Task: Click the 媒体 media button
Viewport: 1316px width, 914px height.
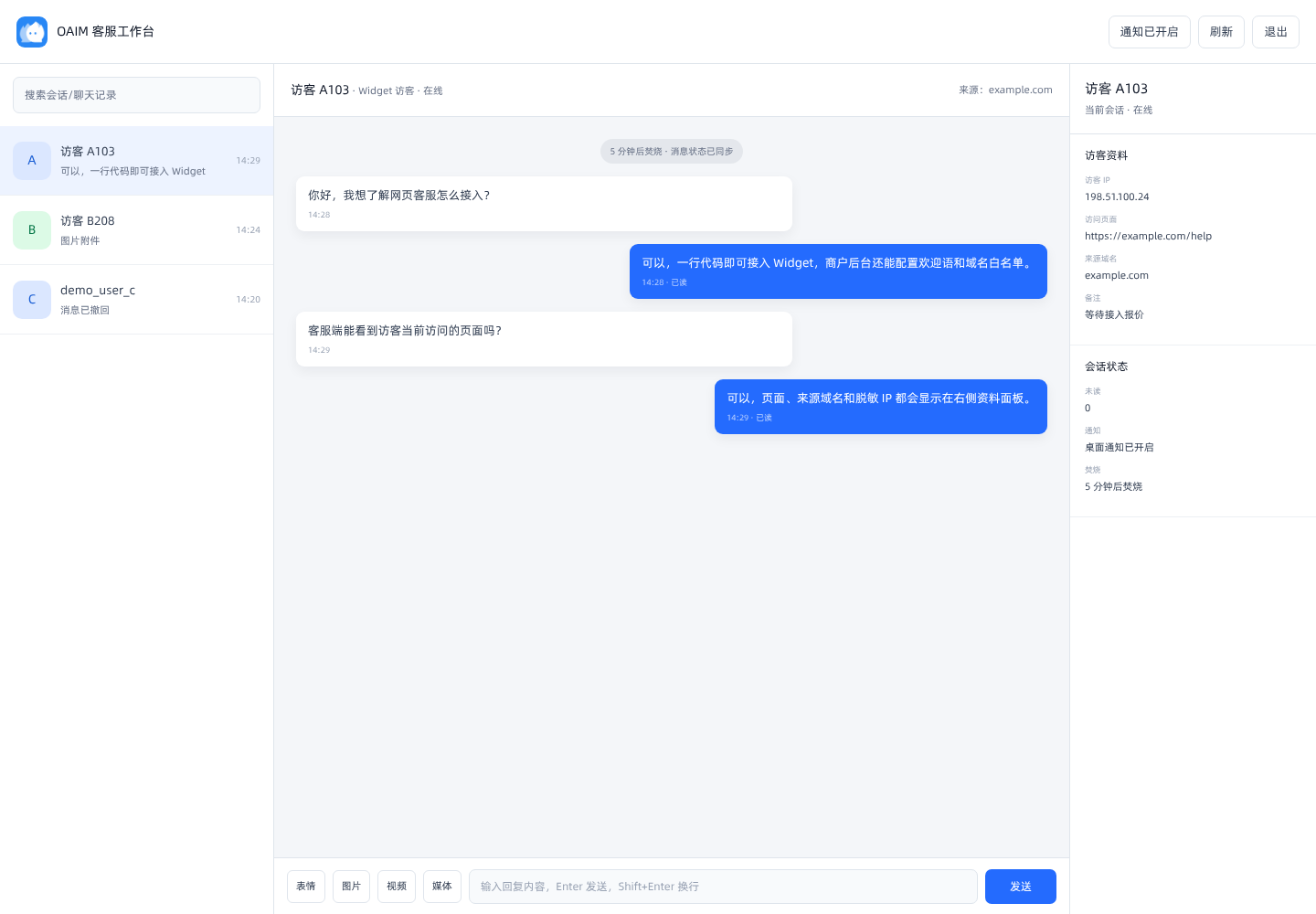Action: [x=442, y=887]
